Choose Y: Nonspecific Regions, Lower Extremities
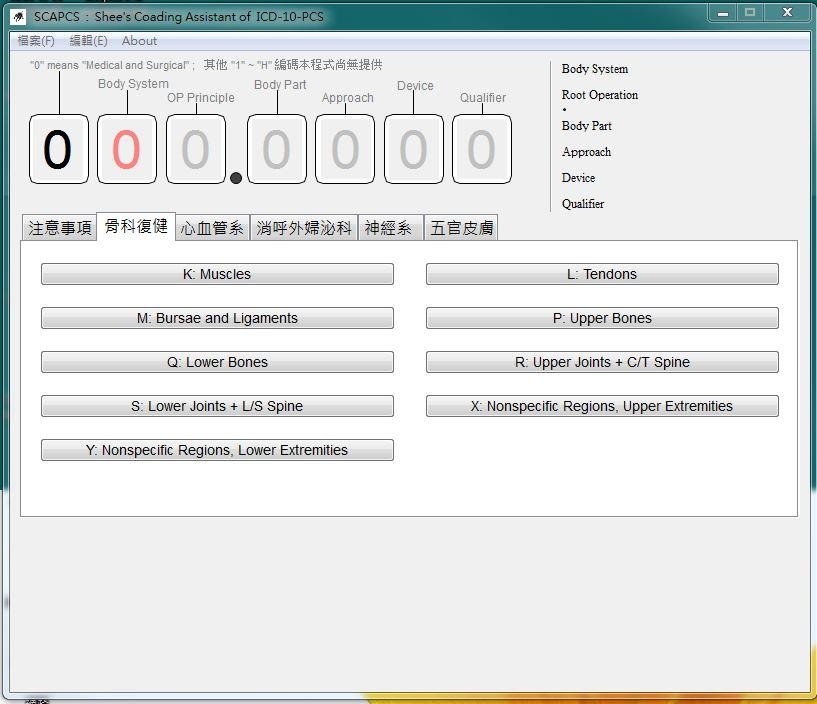Viewport: 817px width, 704px height. click(x=217, y=450)
